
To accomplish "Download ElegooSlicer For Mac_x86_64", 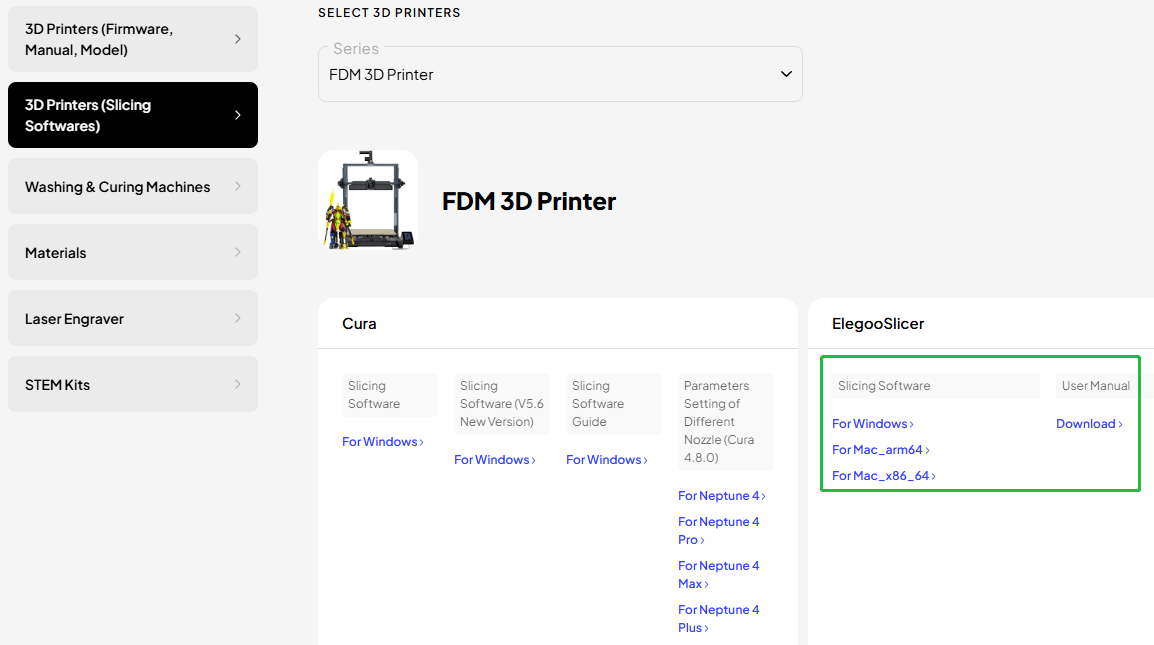I will coord(883,476).
